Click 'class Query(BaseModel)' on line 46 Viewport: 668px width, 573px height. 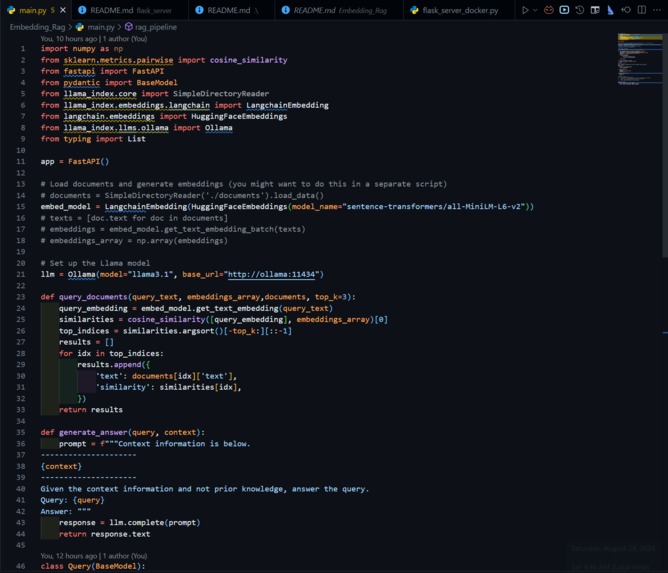[x=93, y=566]
